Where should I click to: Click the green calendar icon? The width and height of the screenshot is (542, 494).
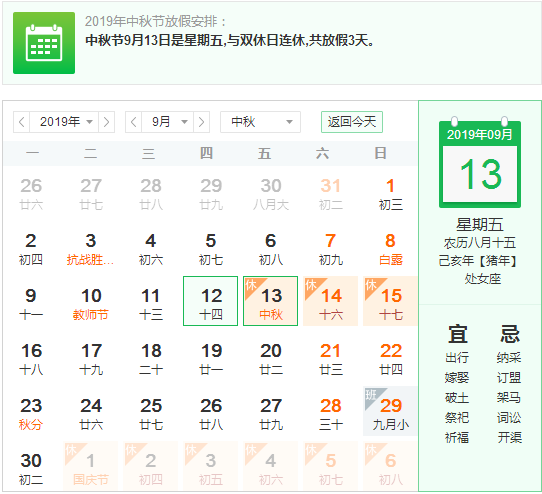44,43
